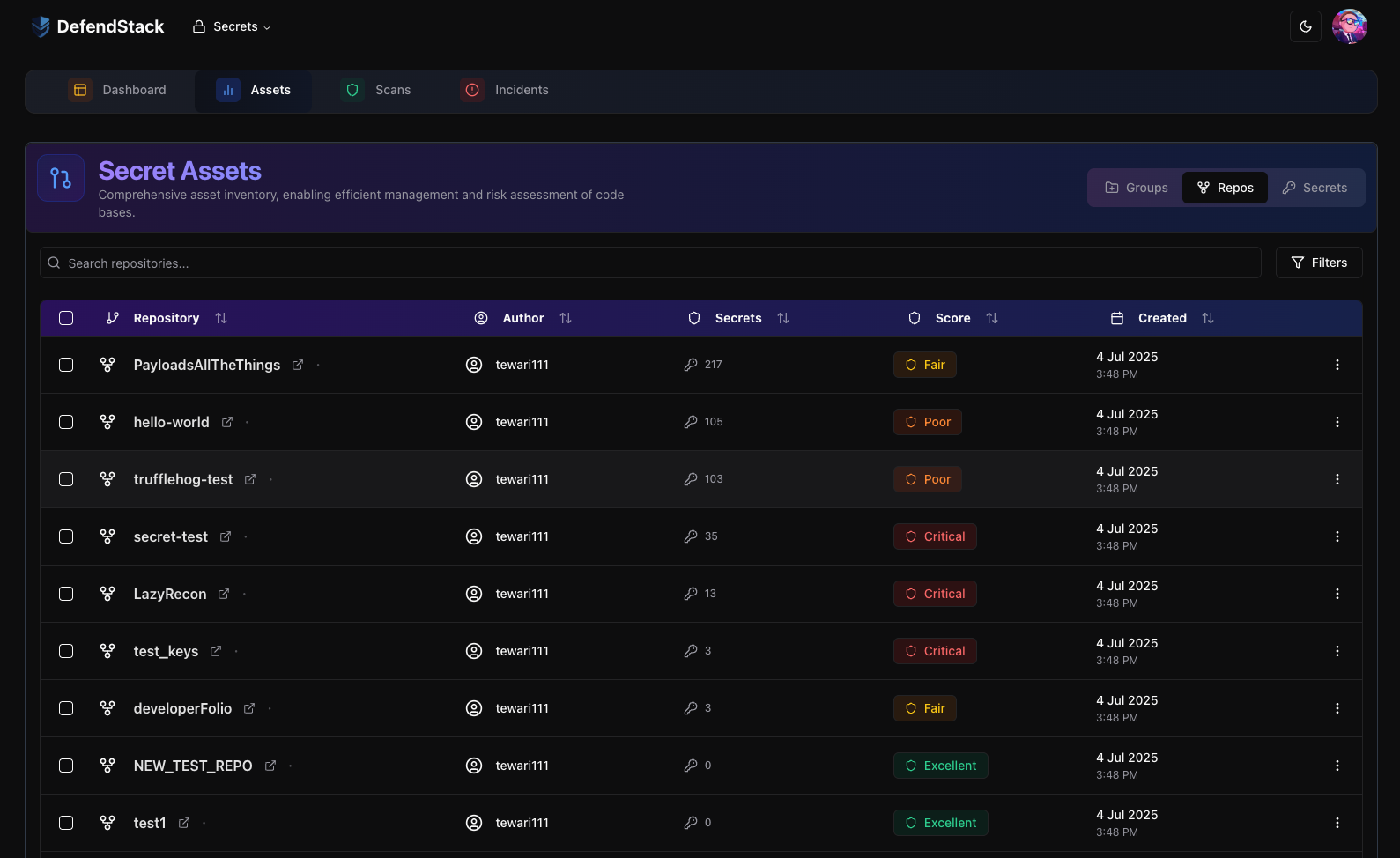Open trufflehog-test external link icon
This screenshot has height=858, width=1400.
tap(250, 479)
